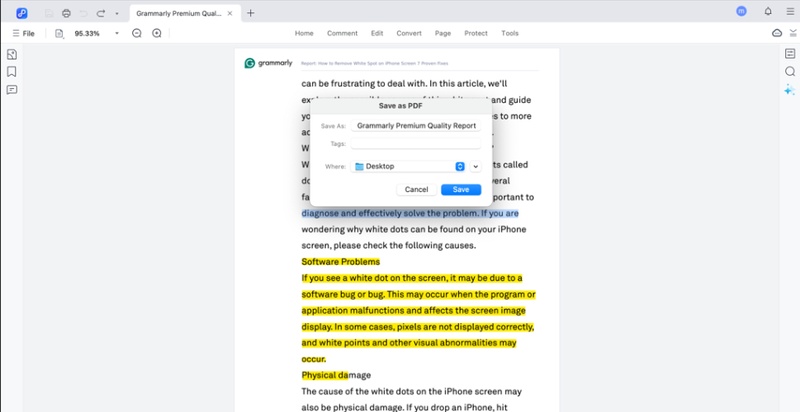This screenshot has width=800, height=412.
Task: Open the thumbnails panel in left sidebar
Action: (x=12, y=54)
